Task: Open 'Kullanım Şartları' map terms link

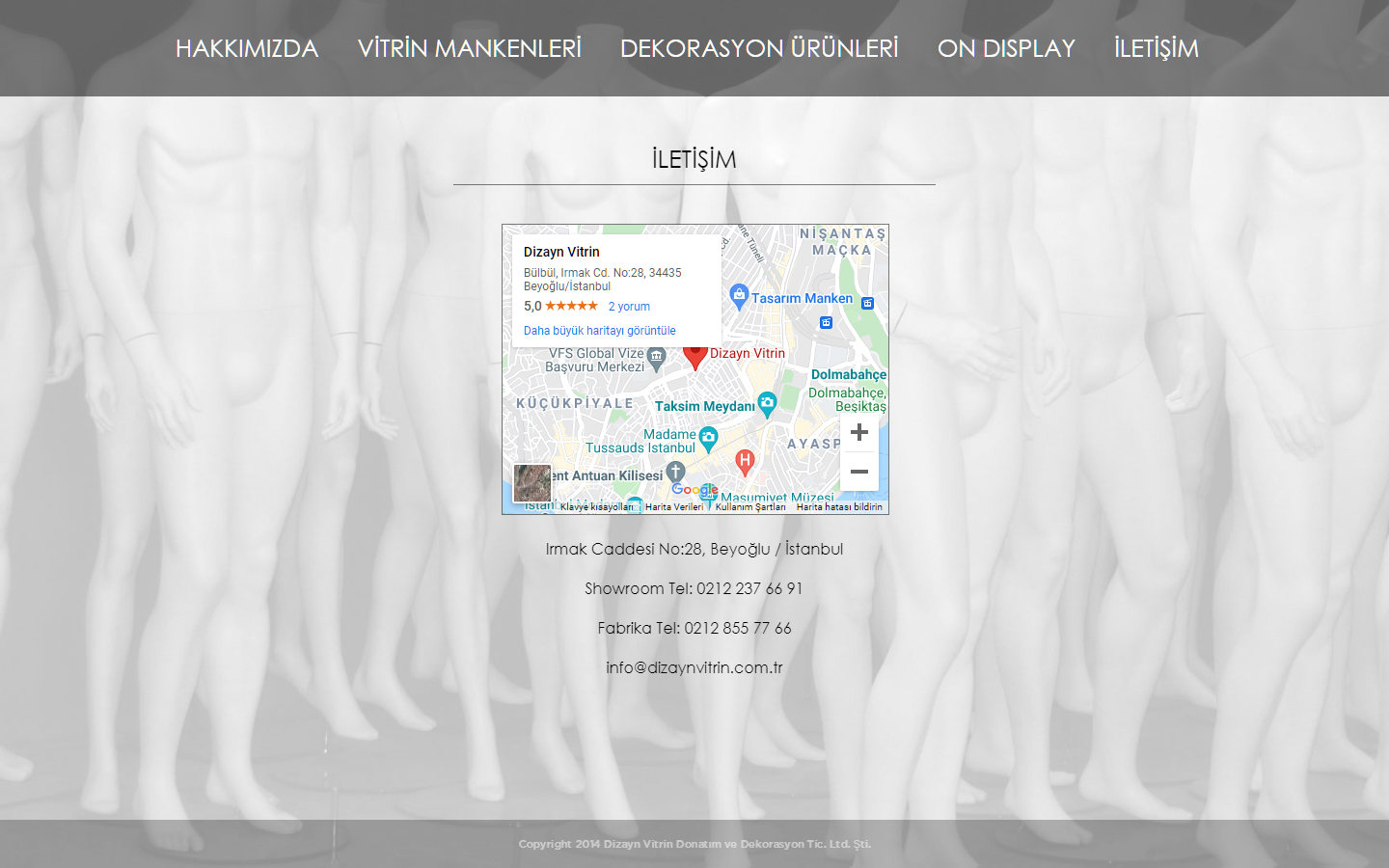Action: coord(750,507)
